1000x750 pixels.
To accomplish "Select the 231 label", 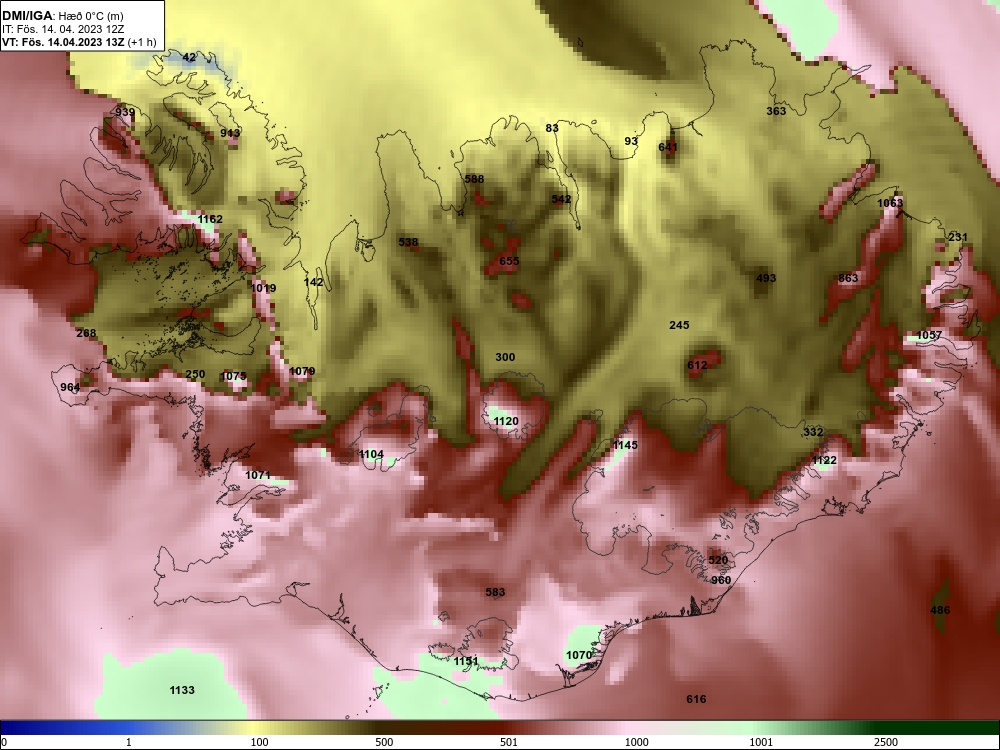I will [x=958, y=237].
